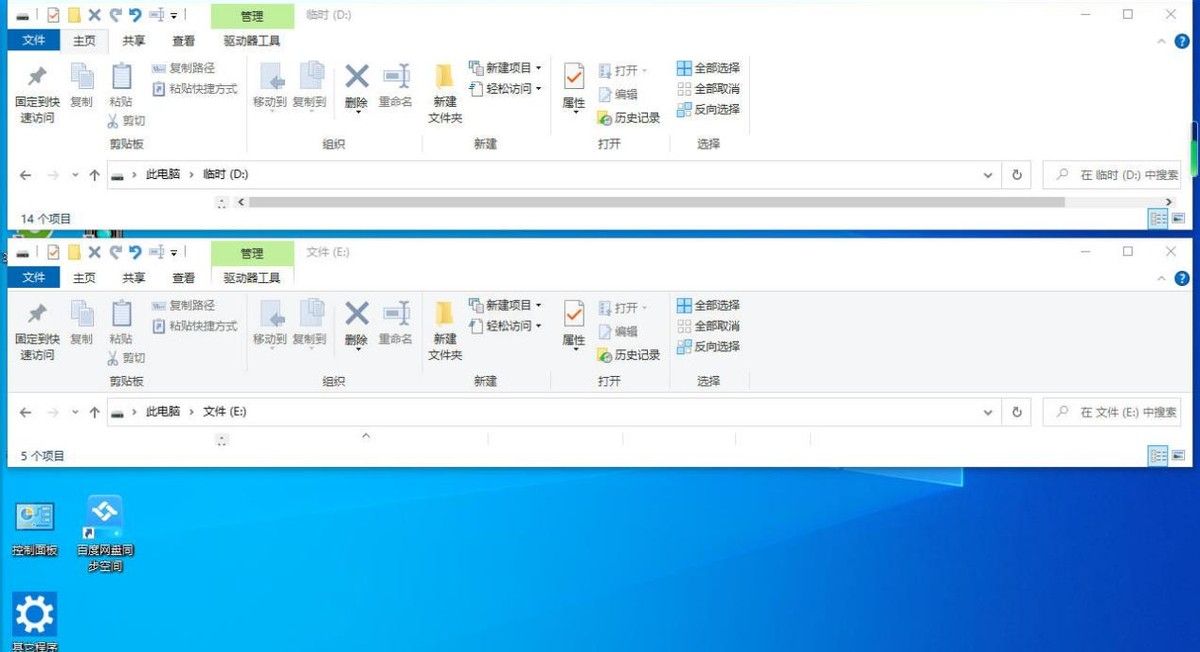Switch to large icons view in D: window

[x=1178, y=218]
